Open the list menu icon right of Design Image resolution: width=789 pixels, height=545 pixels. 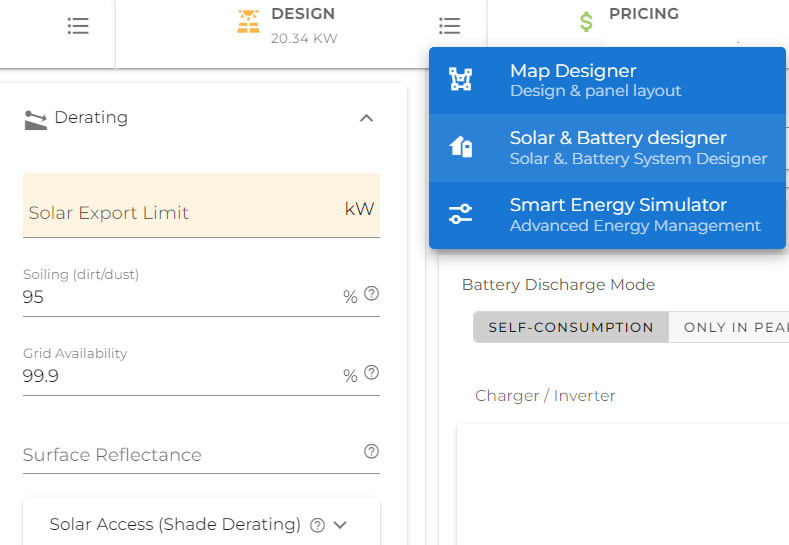(x=449, y=26)
